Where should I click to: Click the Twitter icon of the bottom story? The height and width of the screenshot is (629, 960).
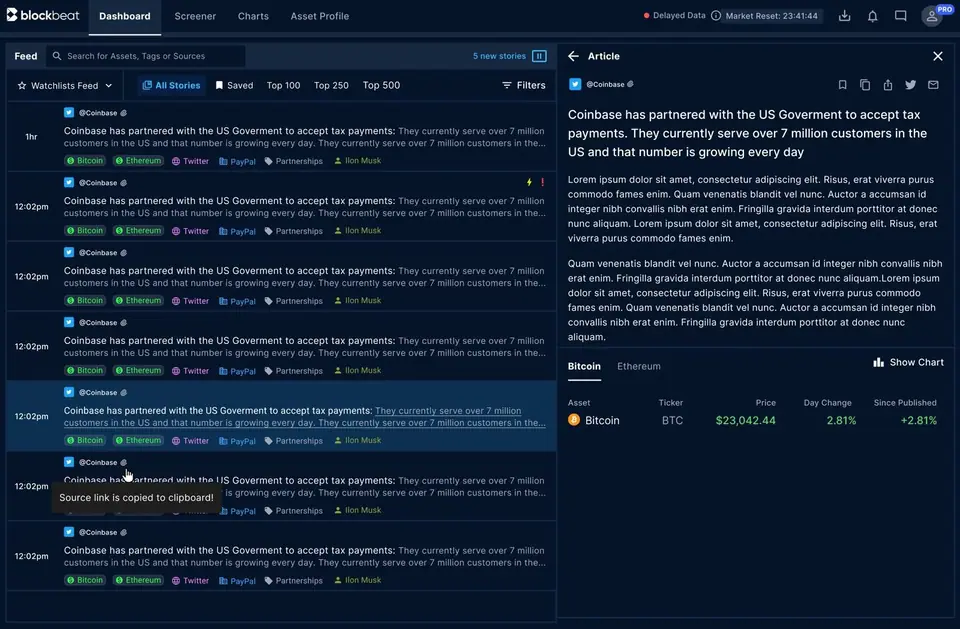pos(69,532)
